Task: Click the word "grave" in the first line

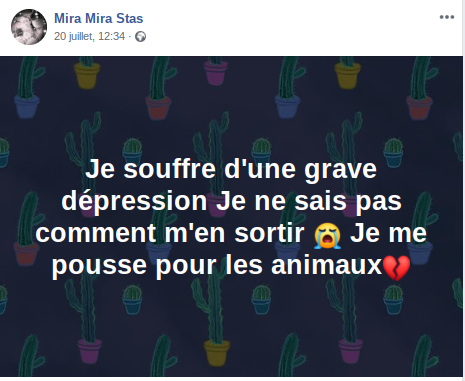Action: point(340,171)
